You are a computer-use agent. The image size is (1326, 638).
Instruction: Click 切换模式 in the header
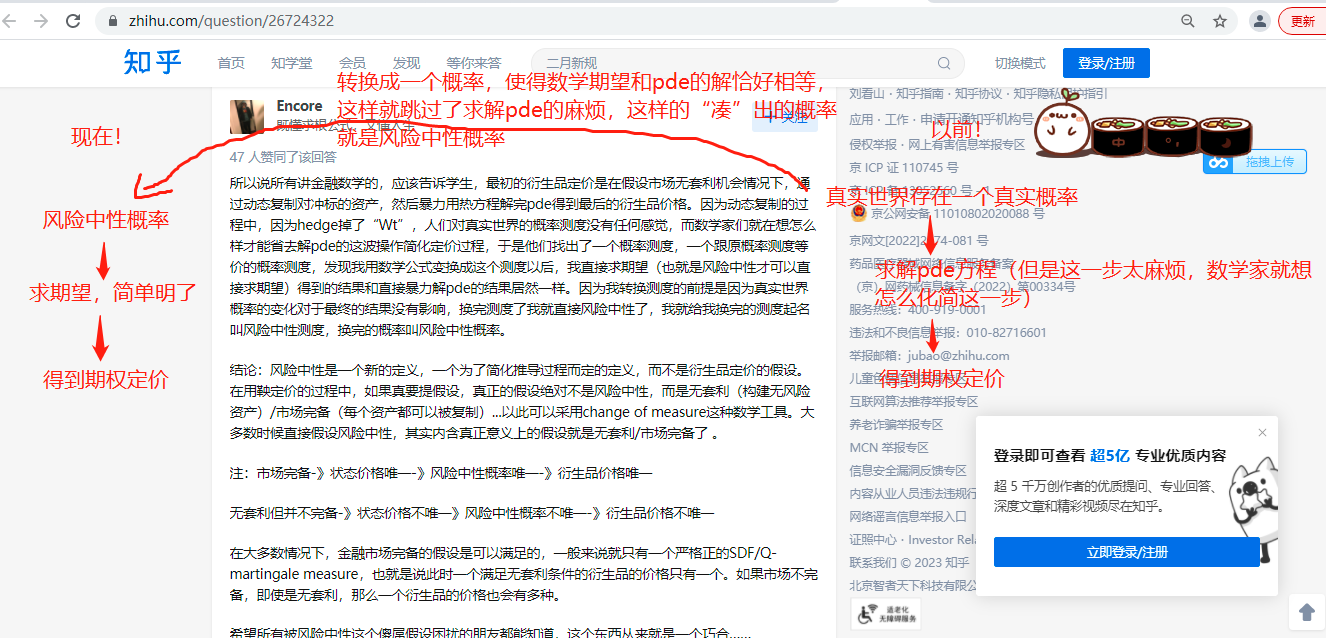coord(1020,63)
